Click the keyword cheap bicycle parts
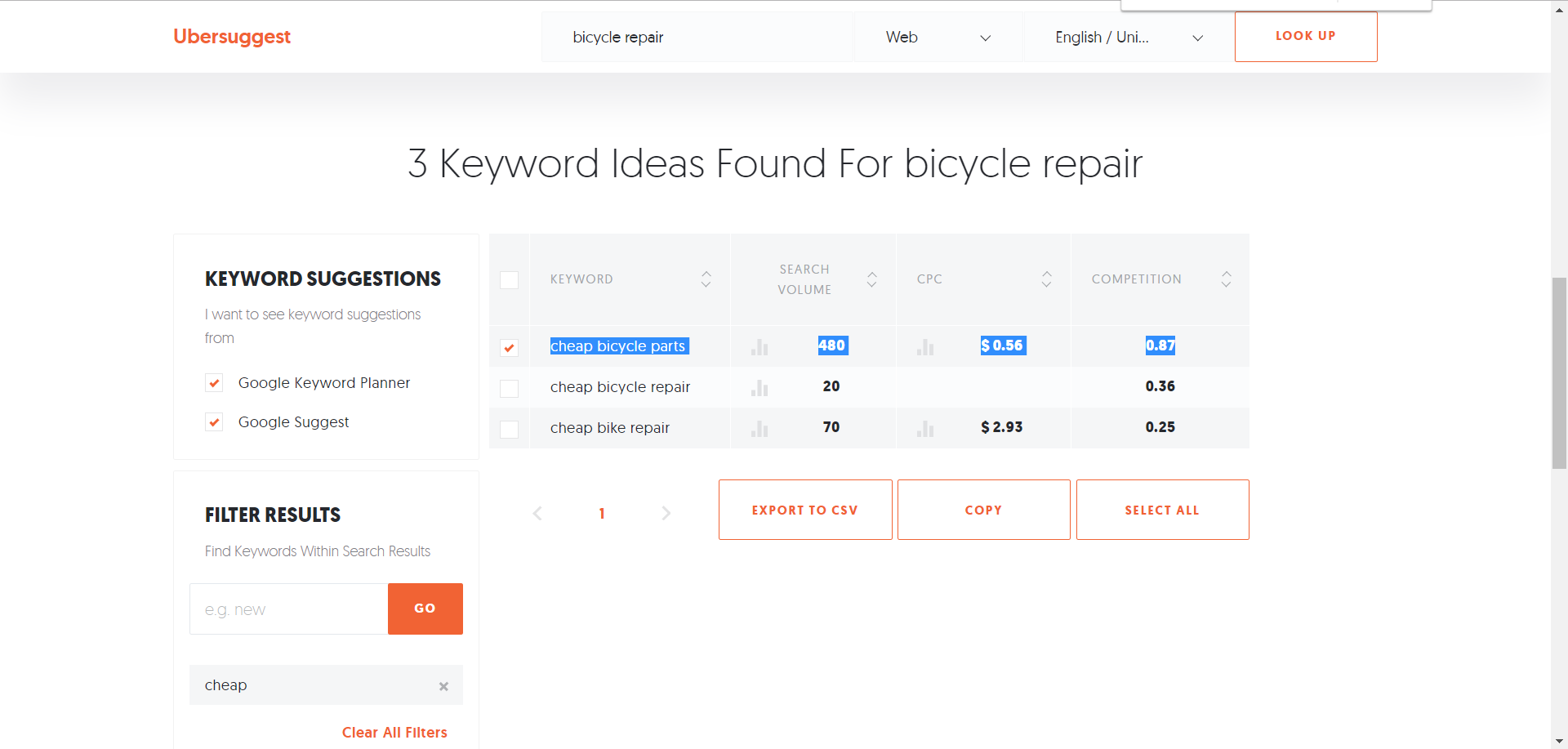 tap(618, 346)
